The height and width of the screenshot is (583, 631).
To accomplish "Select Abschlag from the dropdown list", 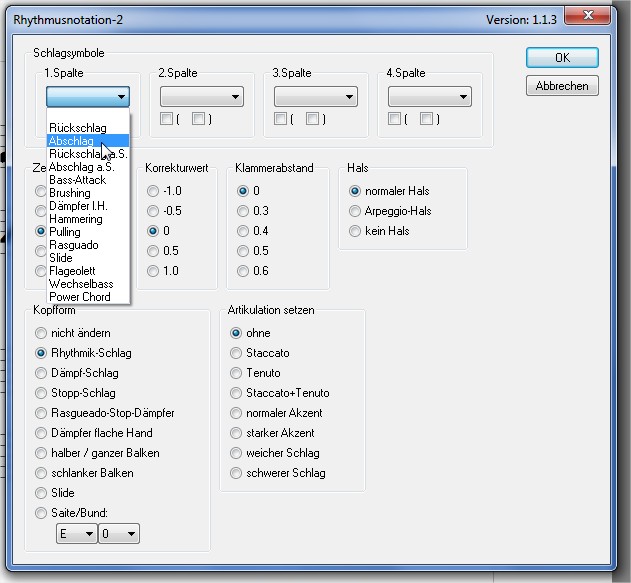I will pos(72,141).
